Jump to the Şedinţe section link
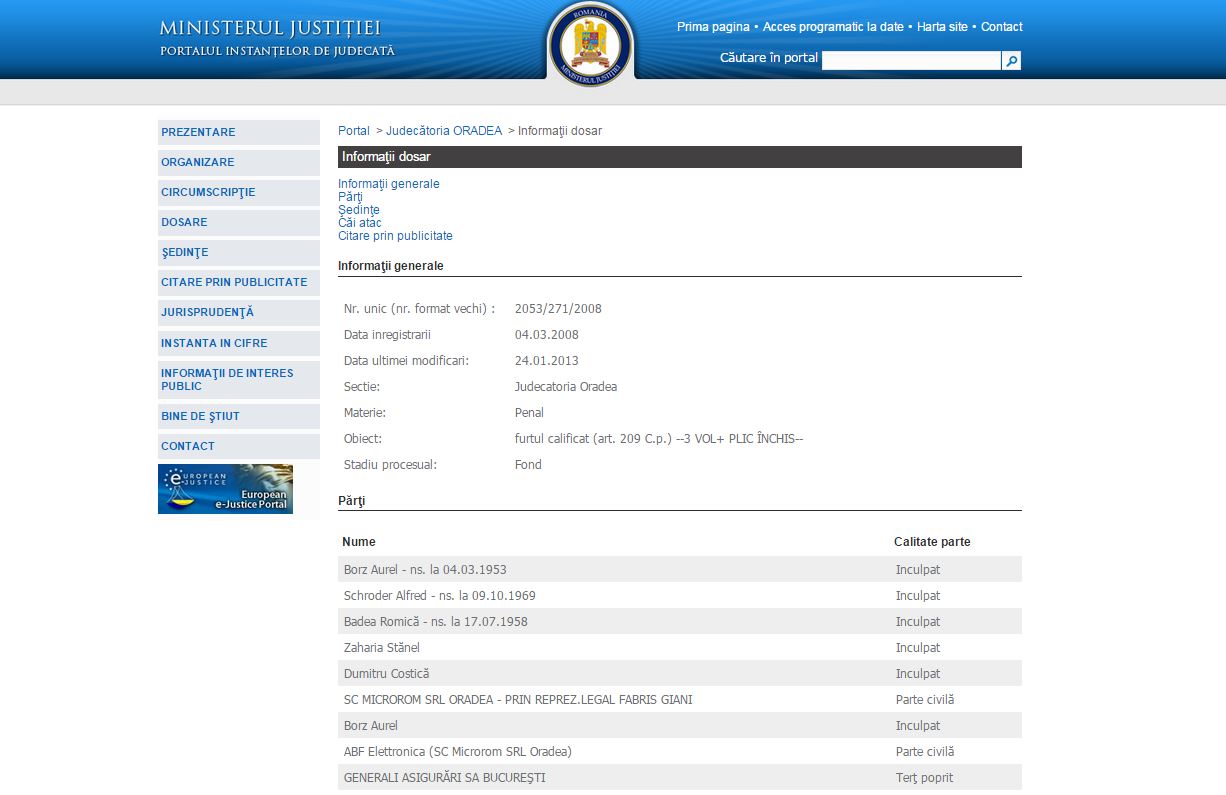The height and width of the screenshot is (795, 1226). 359,210
